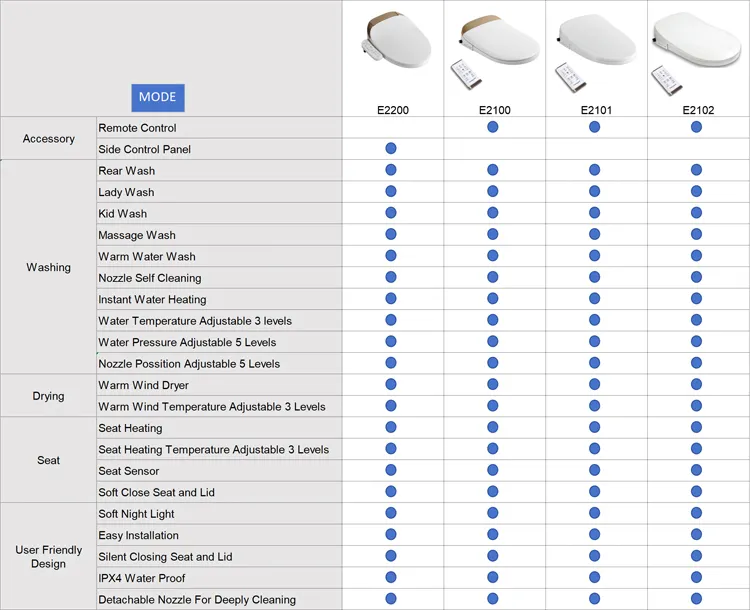Click the Instant Water Heating feature row label
The image size is (750, 610).
tap(152, 299)
